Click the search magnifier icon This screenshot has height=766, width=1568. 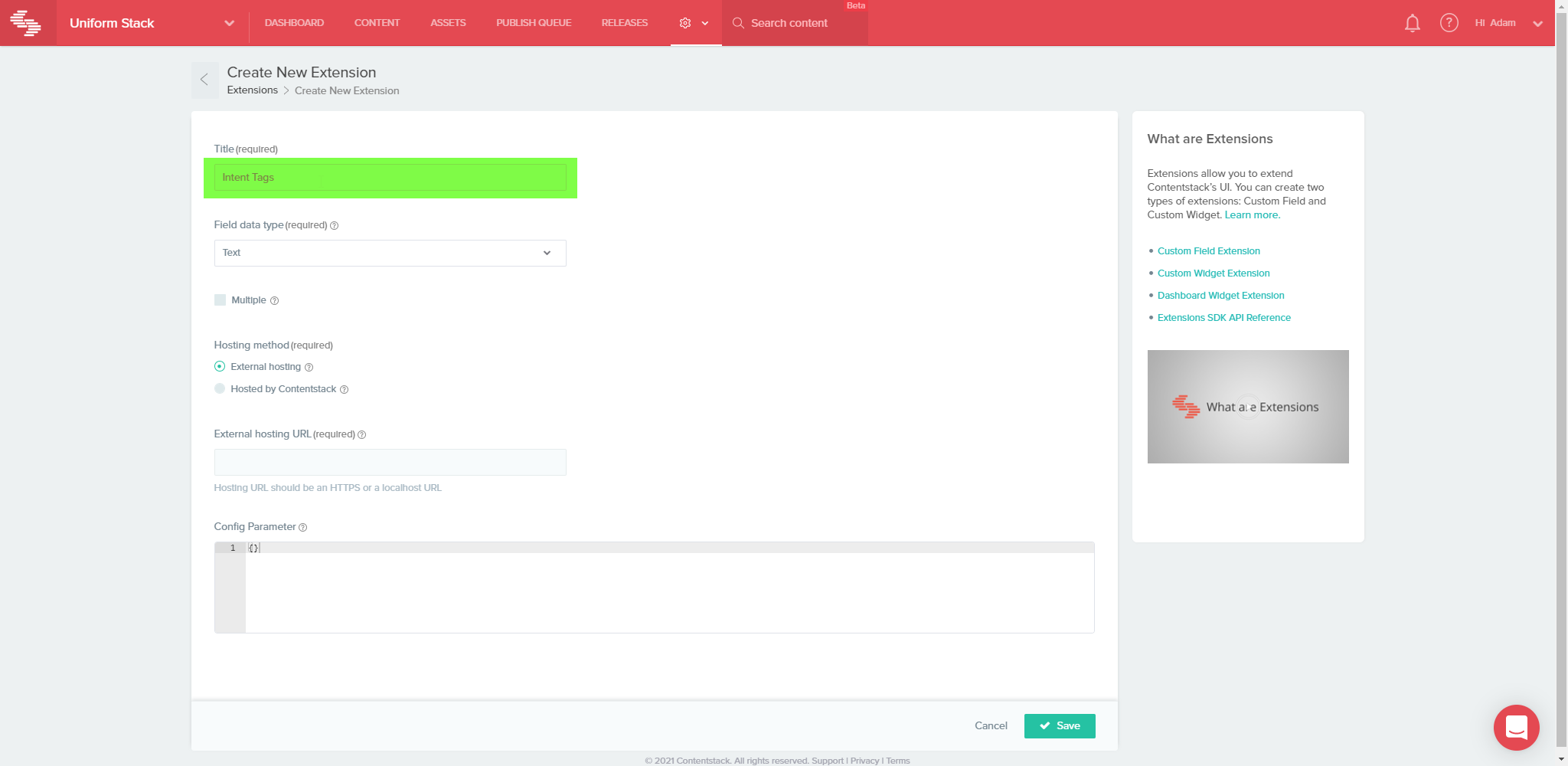pos(738,23)
